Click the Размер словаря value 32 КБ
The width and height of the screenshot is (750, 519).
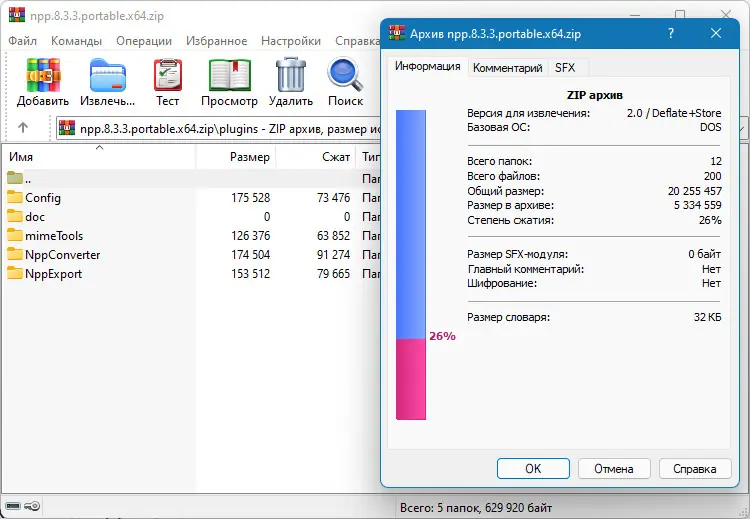(707, 317)
